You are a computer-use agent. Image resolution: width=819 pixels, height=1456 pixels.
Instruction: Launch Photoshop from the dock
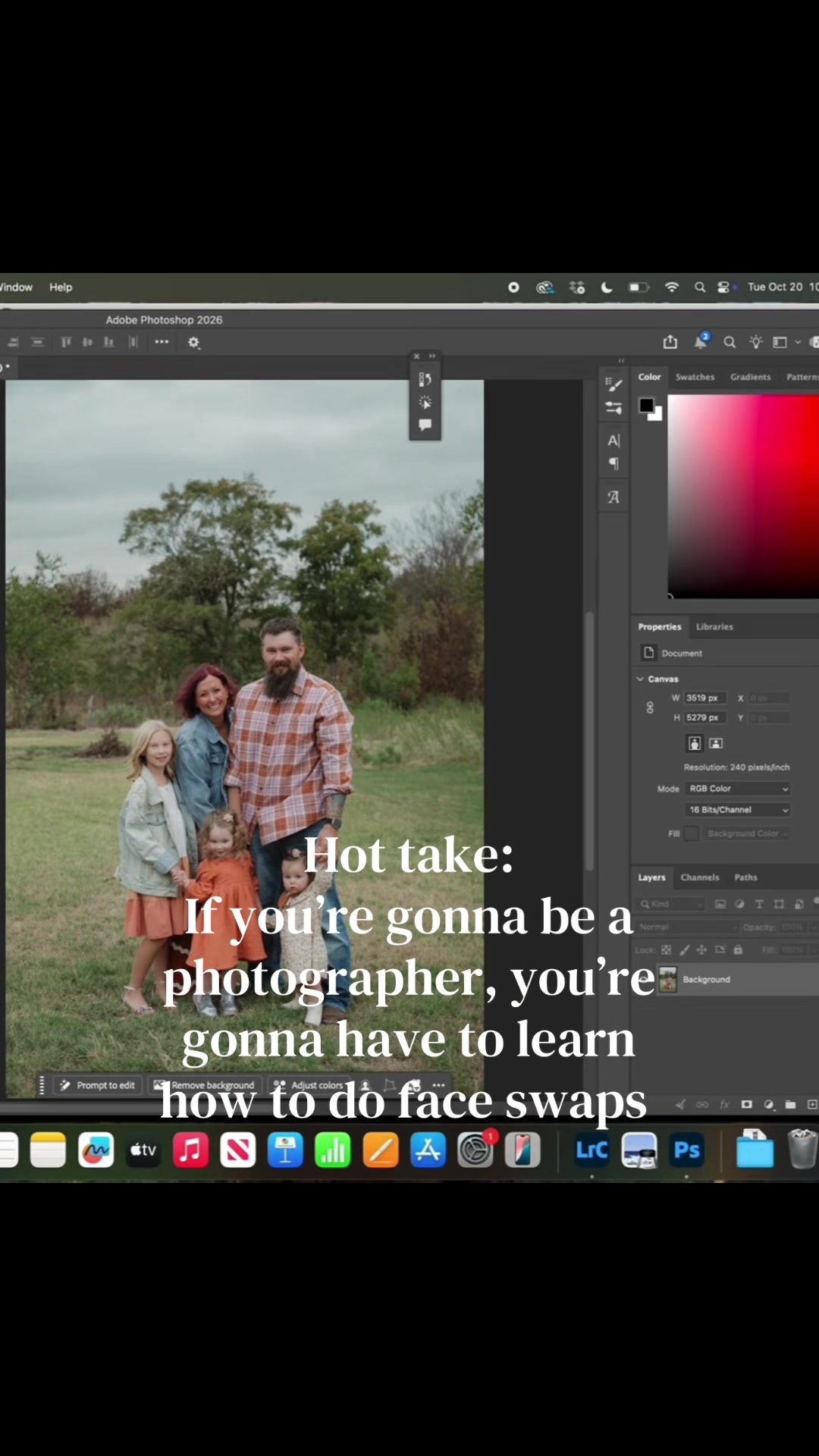(687, 1150)
